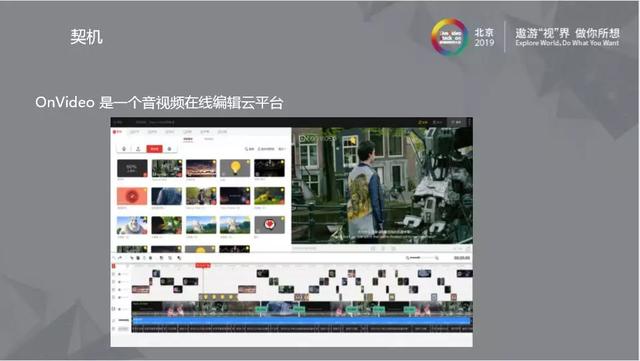Click the microphone record icon in media panel
This screenshot has width=640, height=361.
[124, 149]
